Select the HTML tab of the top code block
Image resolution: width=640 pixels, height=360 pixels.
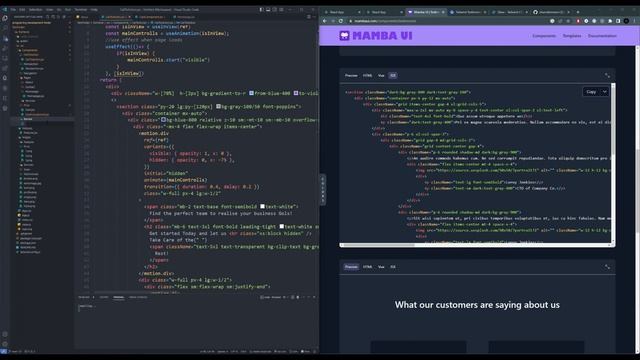367,76
